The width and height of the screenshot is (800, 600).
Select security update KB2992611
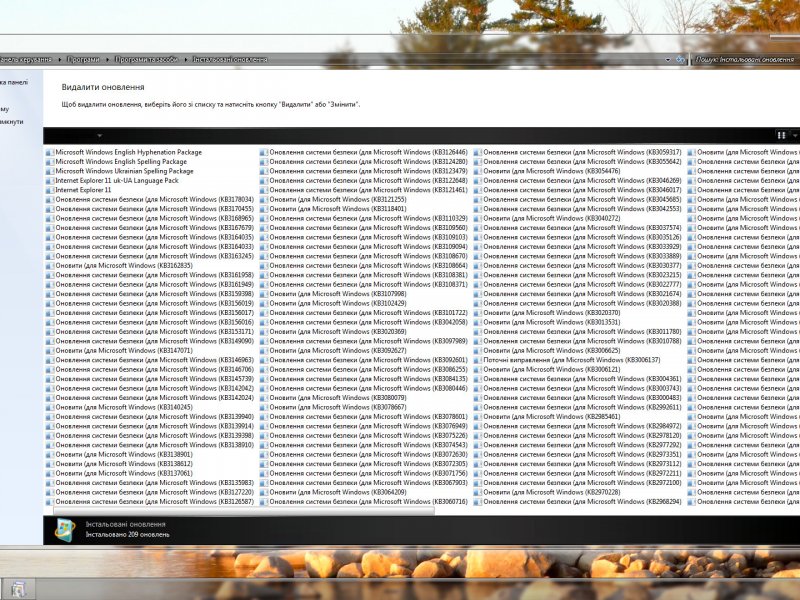coord(582,407)
